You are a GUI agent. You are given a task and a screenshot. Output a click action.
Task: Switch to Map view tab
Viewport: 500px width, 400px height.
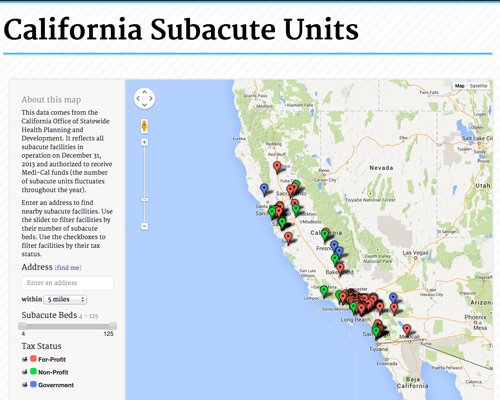coord(460,86)
